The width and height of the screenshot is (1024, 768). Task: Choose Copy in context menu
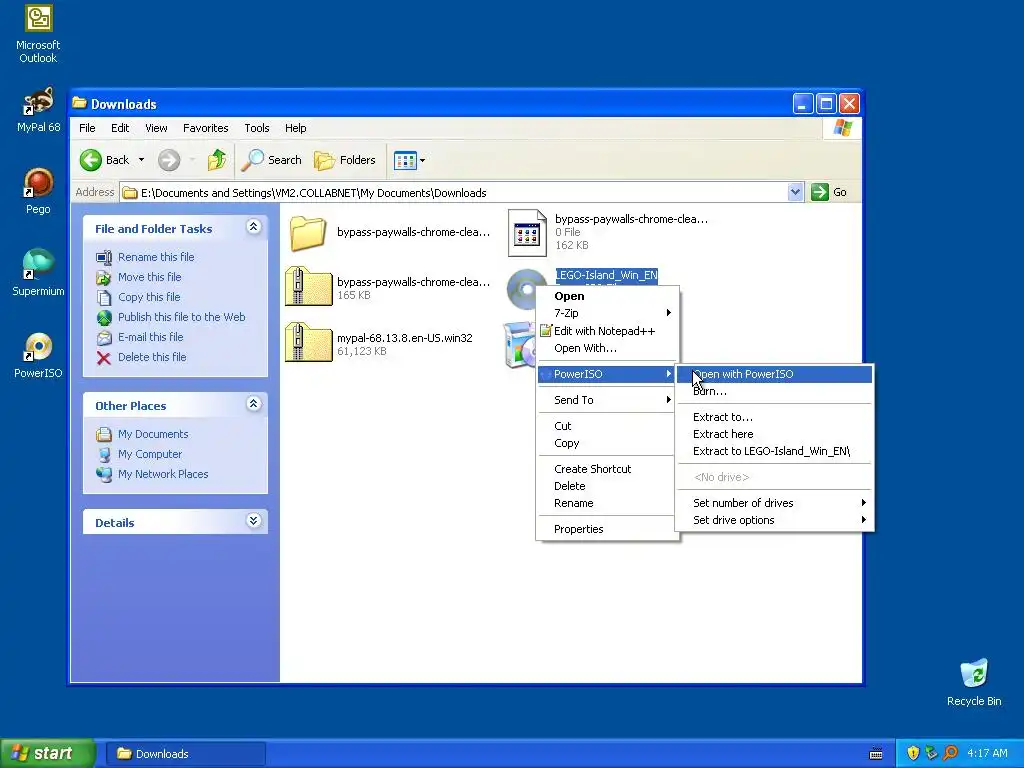pos(607,443)
